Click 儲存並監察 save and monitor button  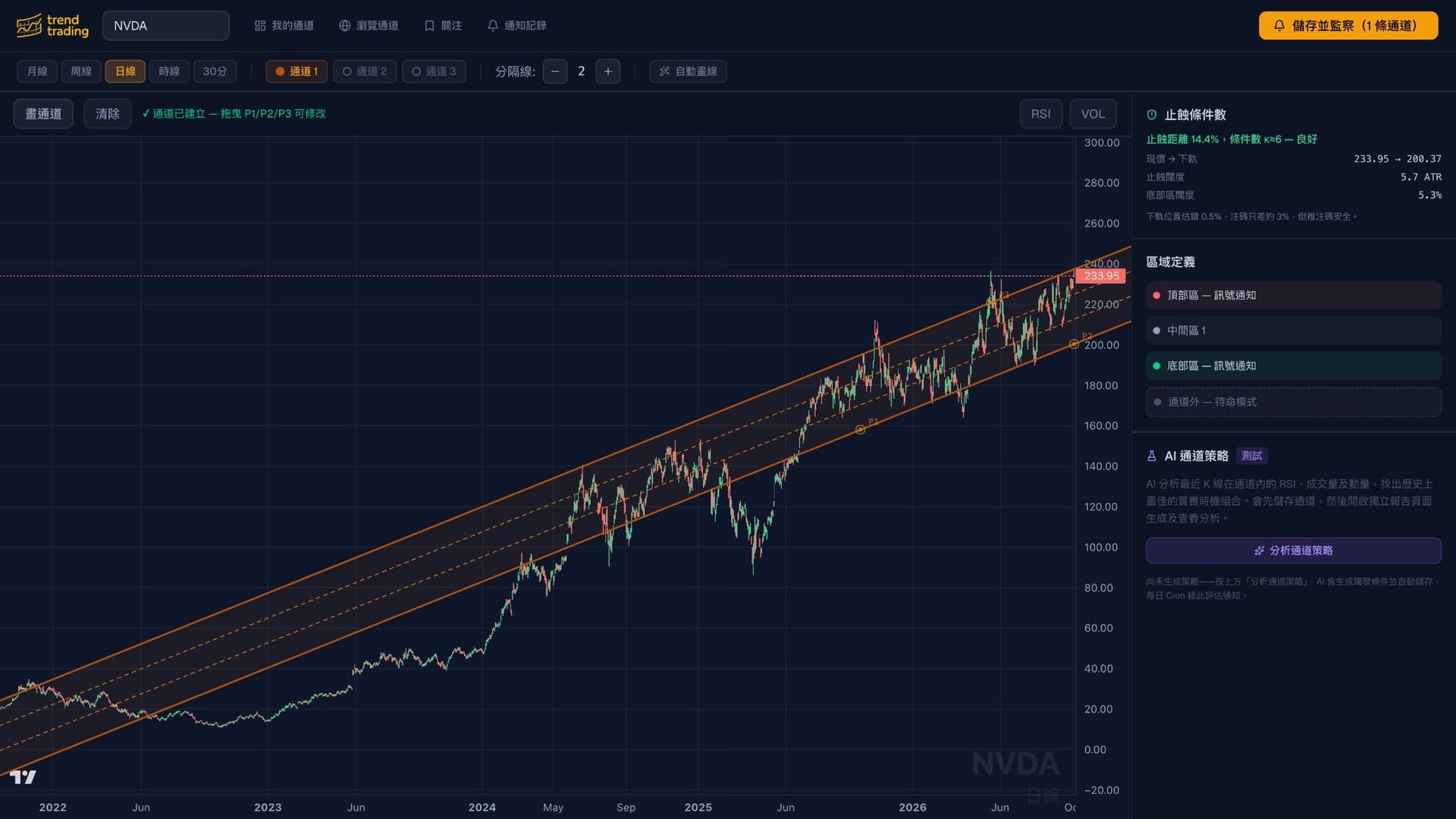pos(1348,26)
